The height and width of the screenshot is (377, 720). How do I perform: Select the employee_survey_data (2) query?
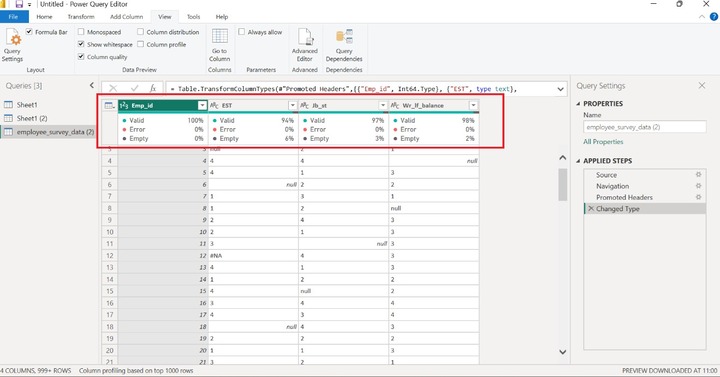[48, 132]
